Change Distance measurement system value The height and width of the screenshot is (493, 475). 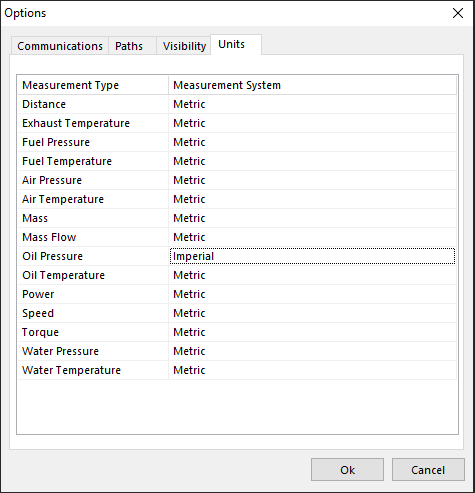[x=312, y=104]
